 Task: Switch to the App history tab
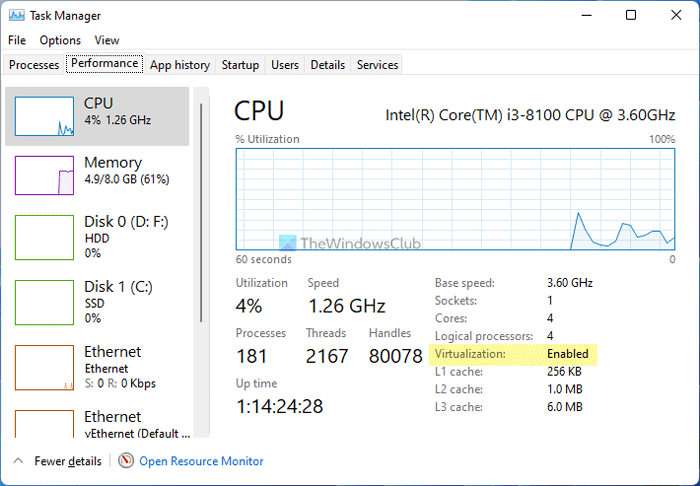pyautogui.click(x=180, y=65)
